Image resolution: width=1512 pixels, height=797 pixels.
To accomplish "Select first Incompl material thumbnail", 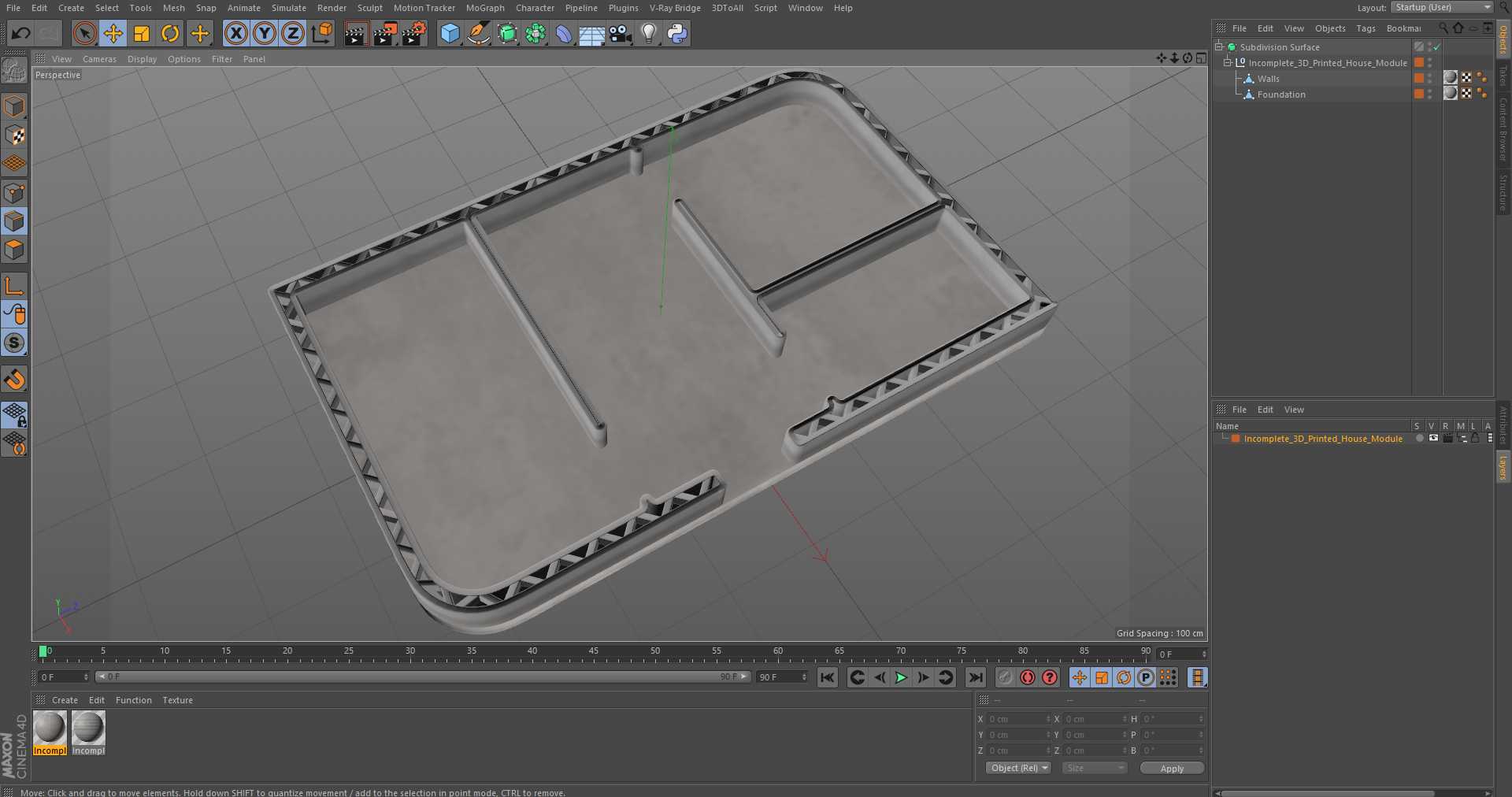I will pyautogui.click(x=50, y=732).
